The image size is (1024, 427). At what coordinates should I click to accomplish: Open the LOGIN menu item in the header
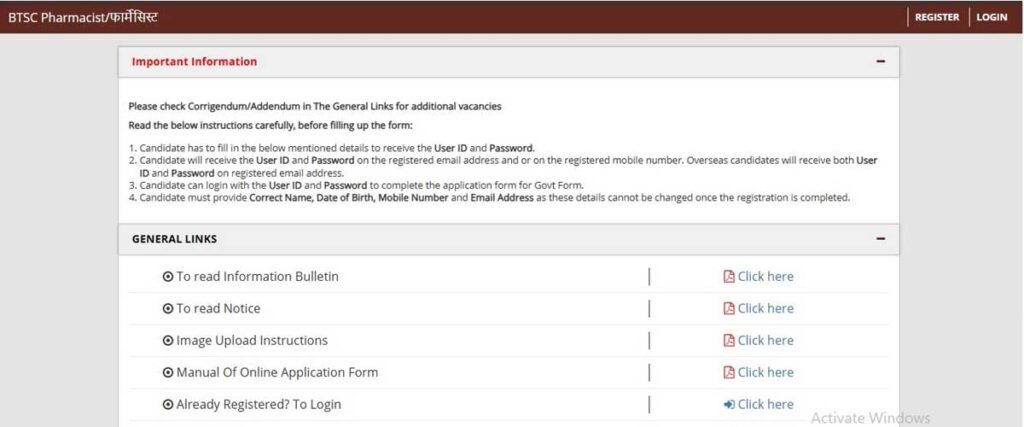click(991, 17)
